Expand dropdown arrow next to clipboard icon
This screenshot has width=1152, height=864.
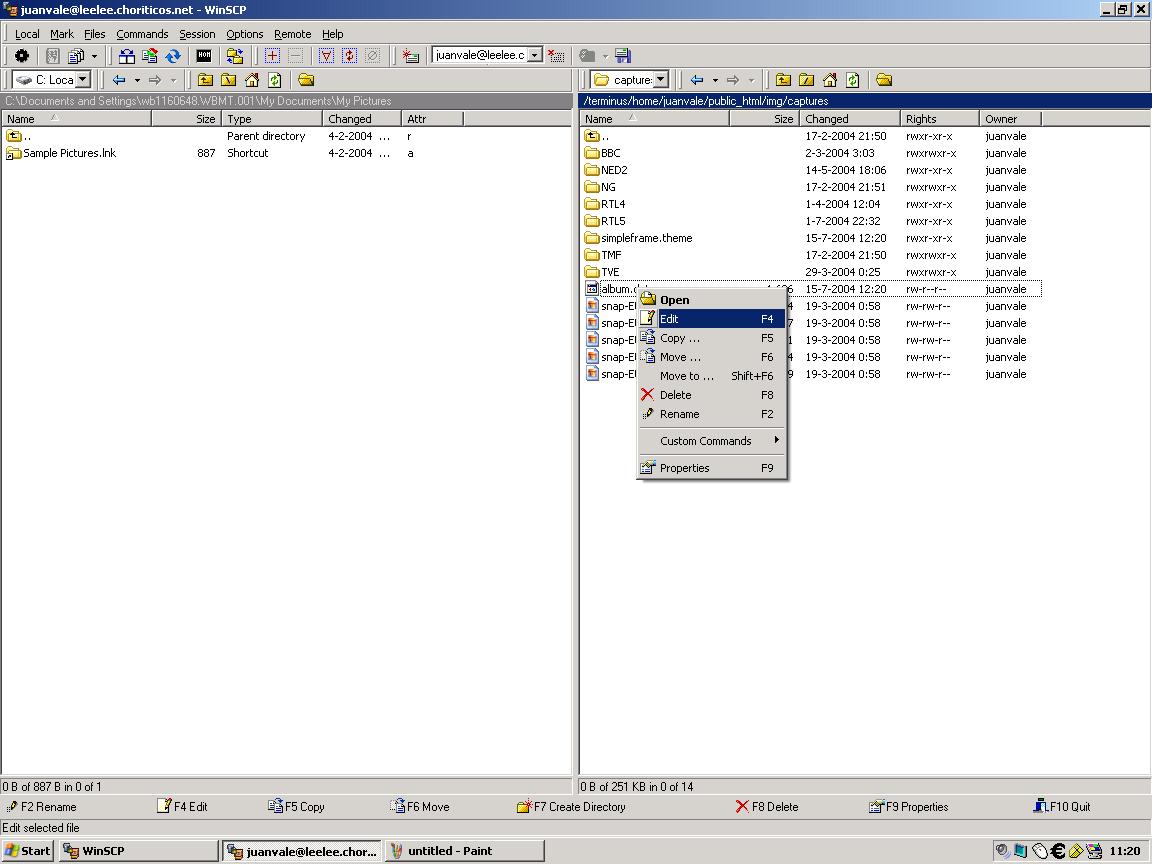pyautogui.click(x=94, y=56)
